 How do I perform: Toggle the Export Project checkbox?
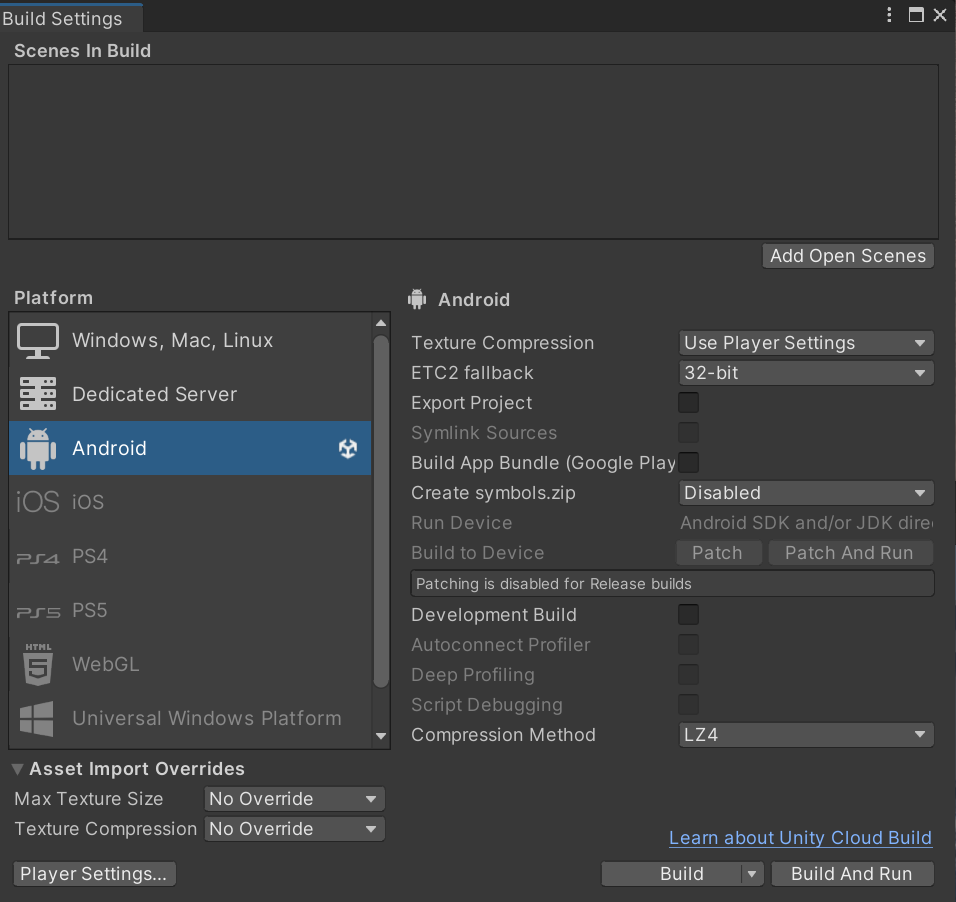pos(688,403)
